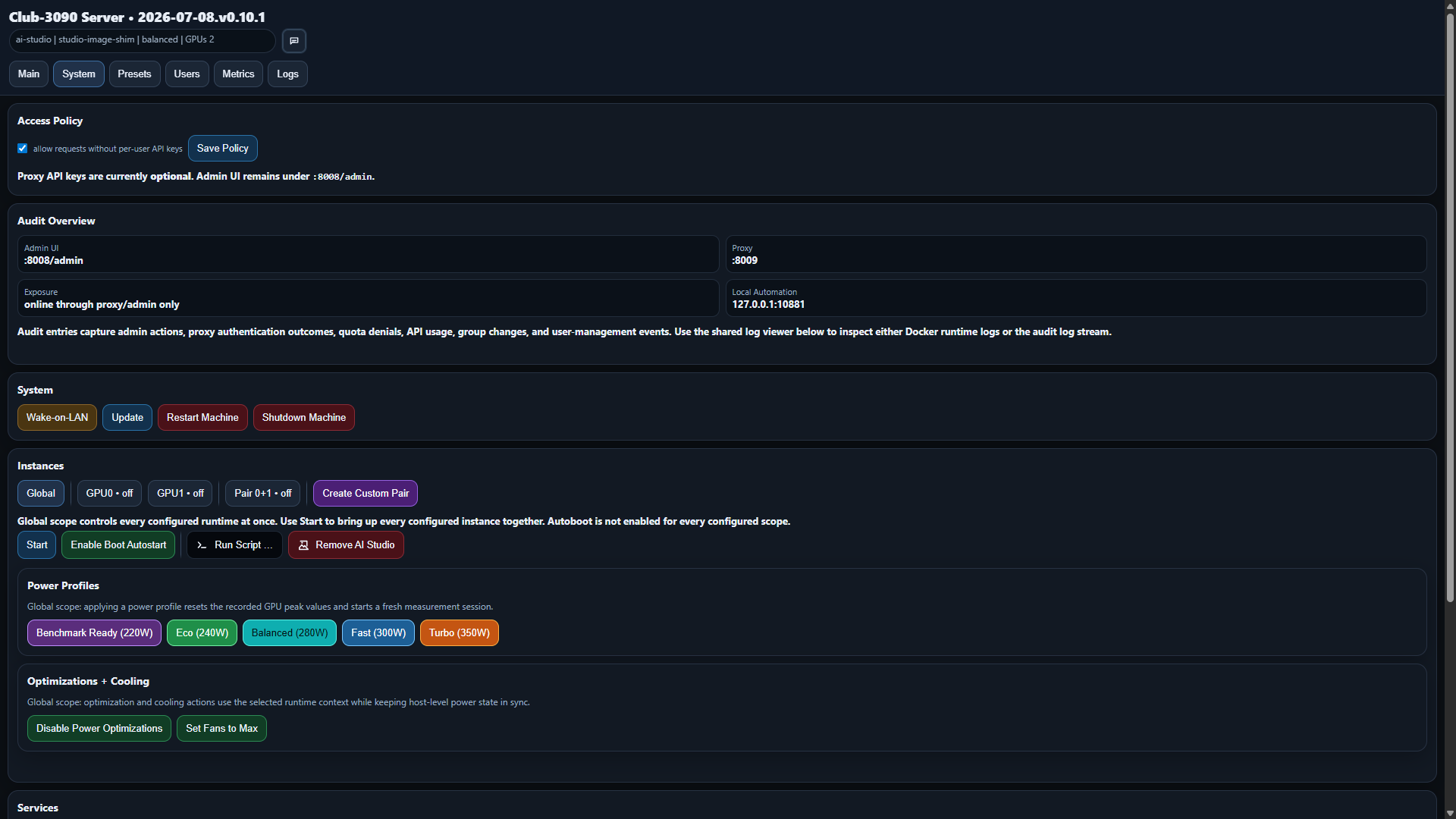Click the Update button
The image size is (1456, 819).
tap(127, 418)
